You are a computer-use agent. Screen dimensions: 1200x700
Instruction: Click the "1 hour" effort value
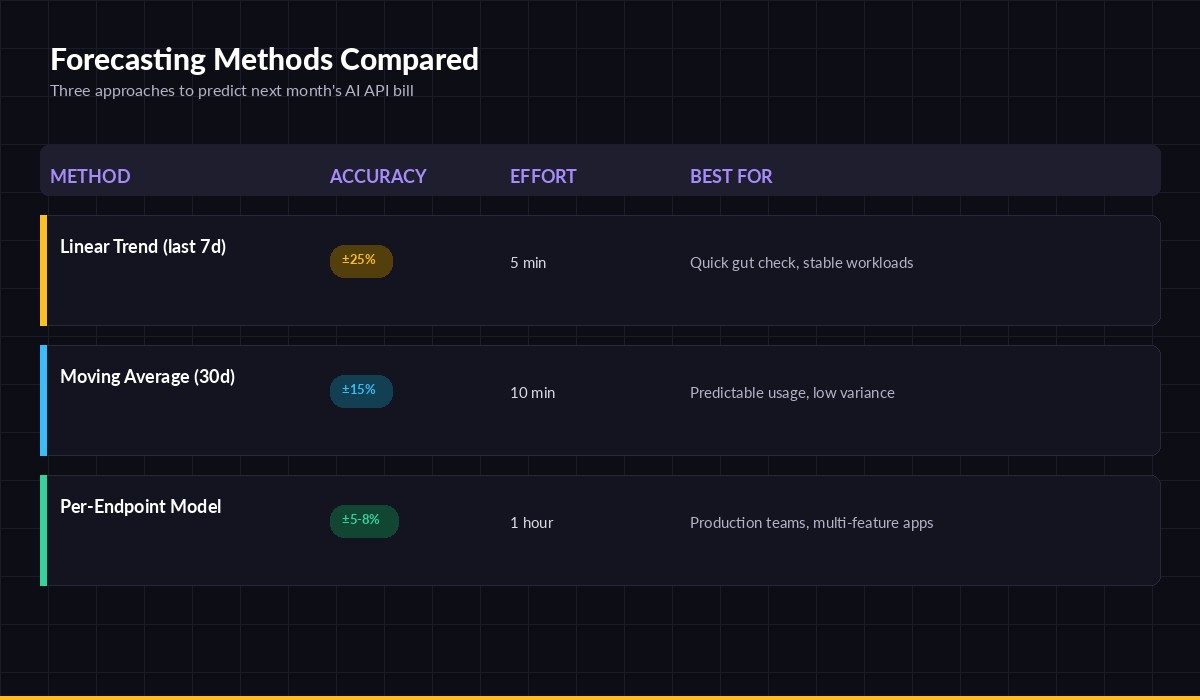pyautogui.click(x=531, y=522)
